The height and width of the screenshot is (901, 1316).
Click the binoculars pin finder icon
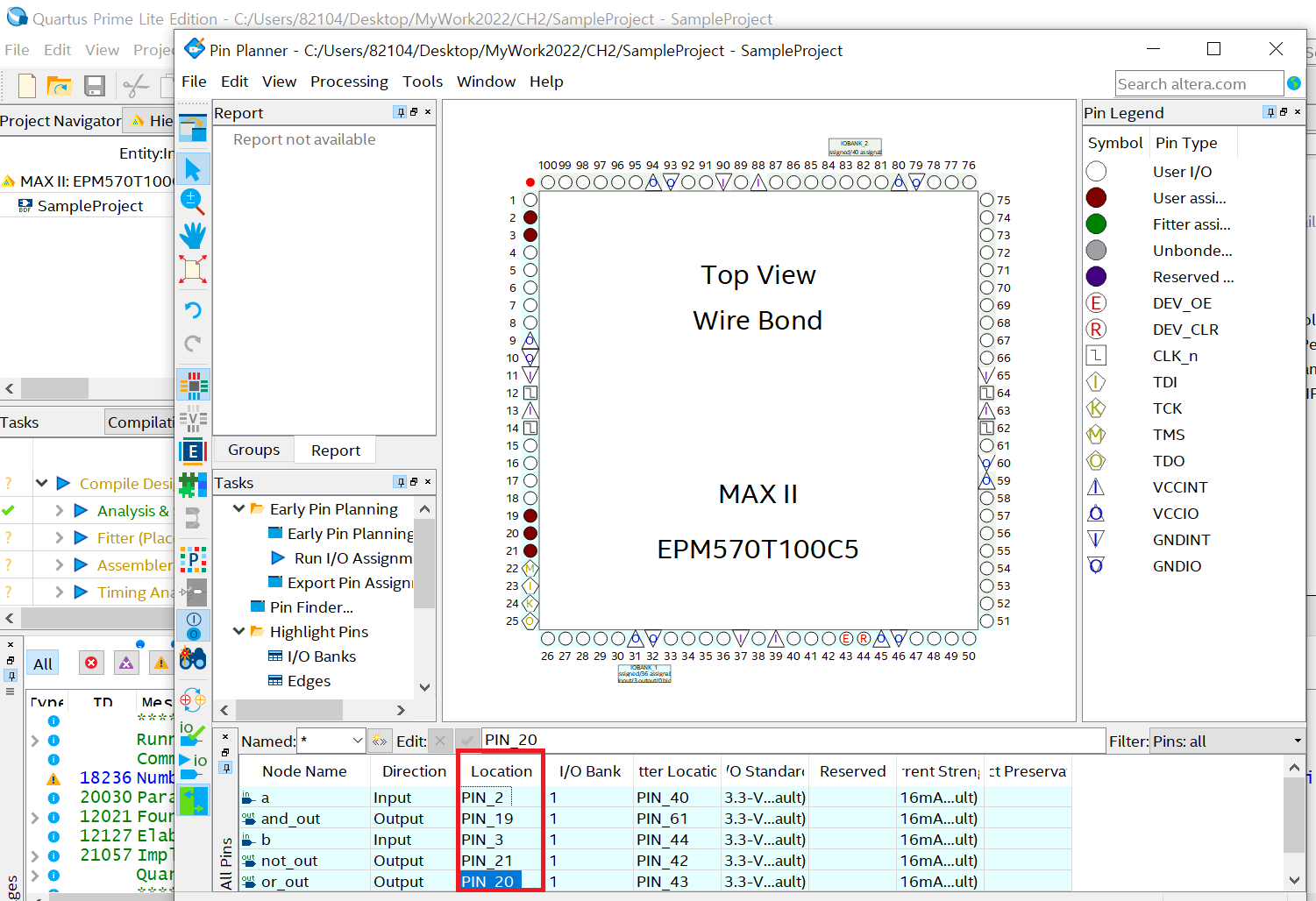[193, 658]
